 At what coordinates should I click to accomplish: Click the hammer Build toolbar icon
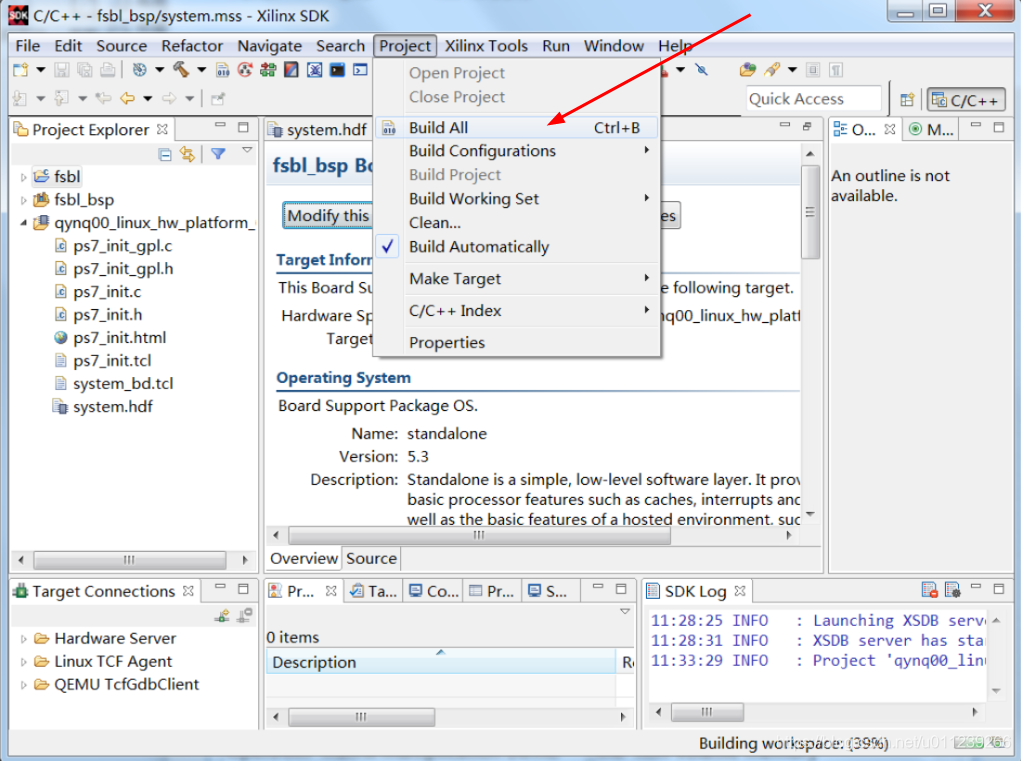[181, 70]
